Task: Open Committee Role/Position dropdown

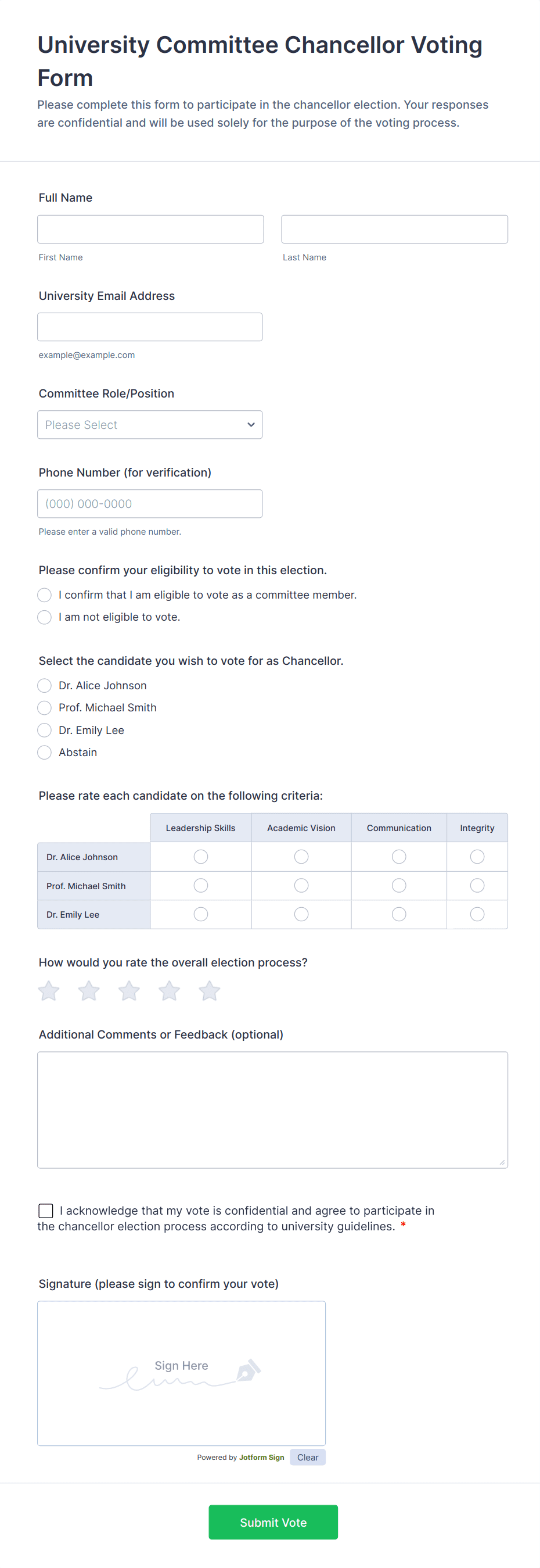Action: tap(150, 424)
